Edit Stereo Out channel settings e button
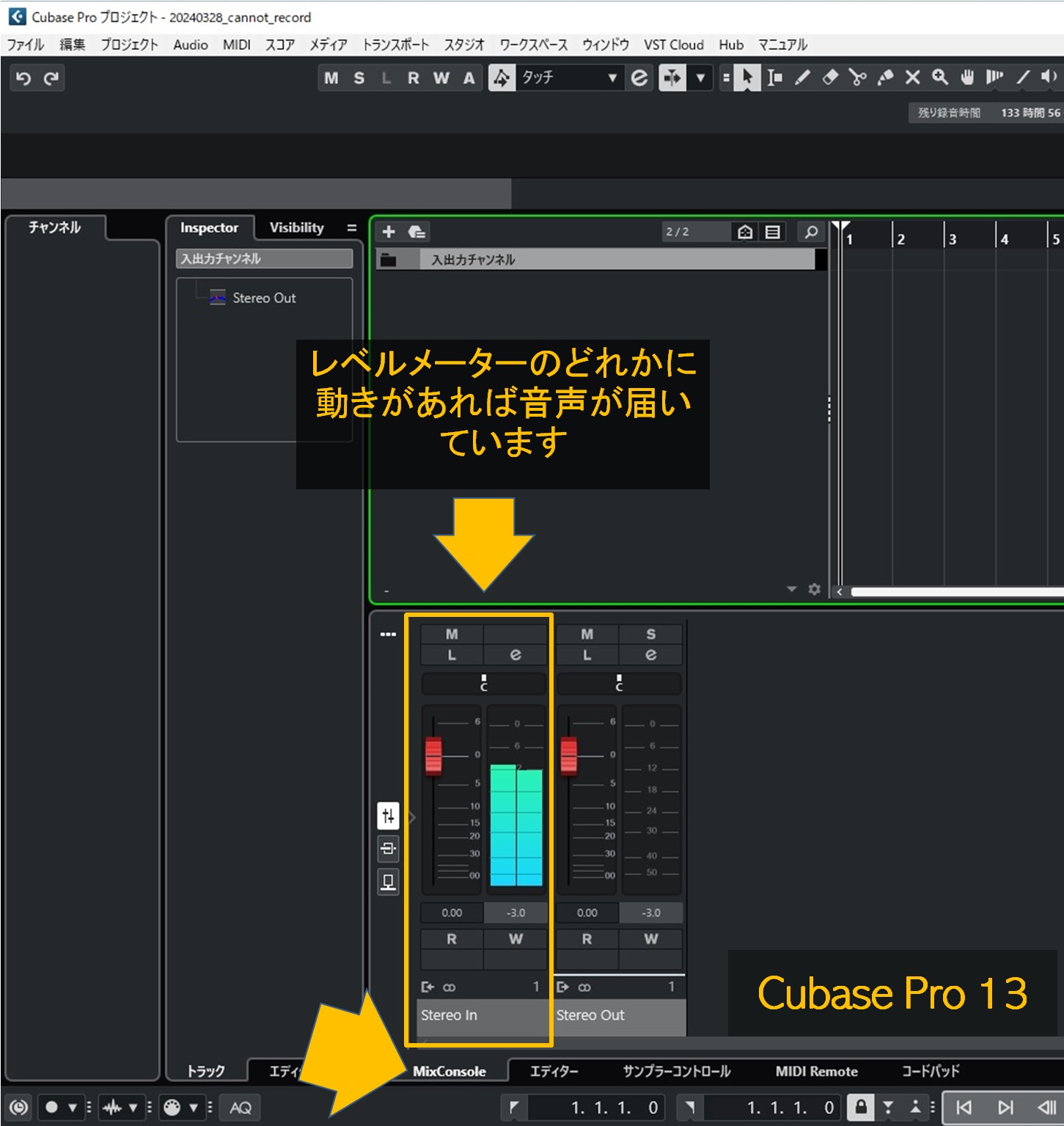 click(650, 655)
